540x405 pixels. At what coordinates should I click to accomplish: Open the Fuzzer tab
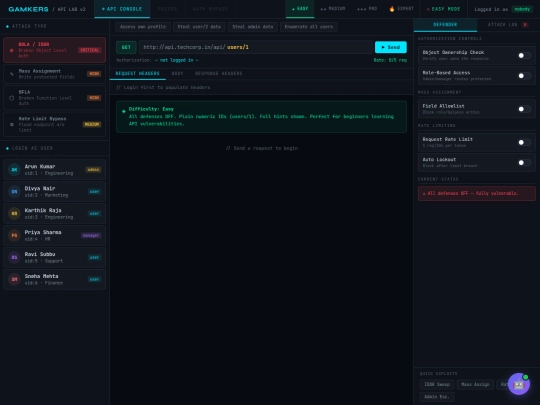[x=167, y=9]
